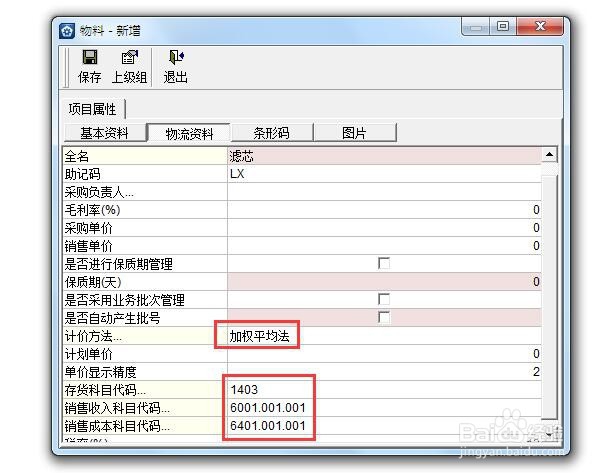
Task: Open the 图片 tab
Action: tap(355, 133)
